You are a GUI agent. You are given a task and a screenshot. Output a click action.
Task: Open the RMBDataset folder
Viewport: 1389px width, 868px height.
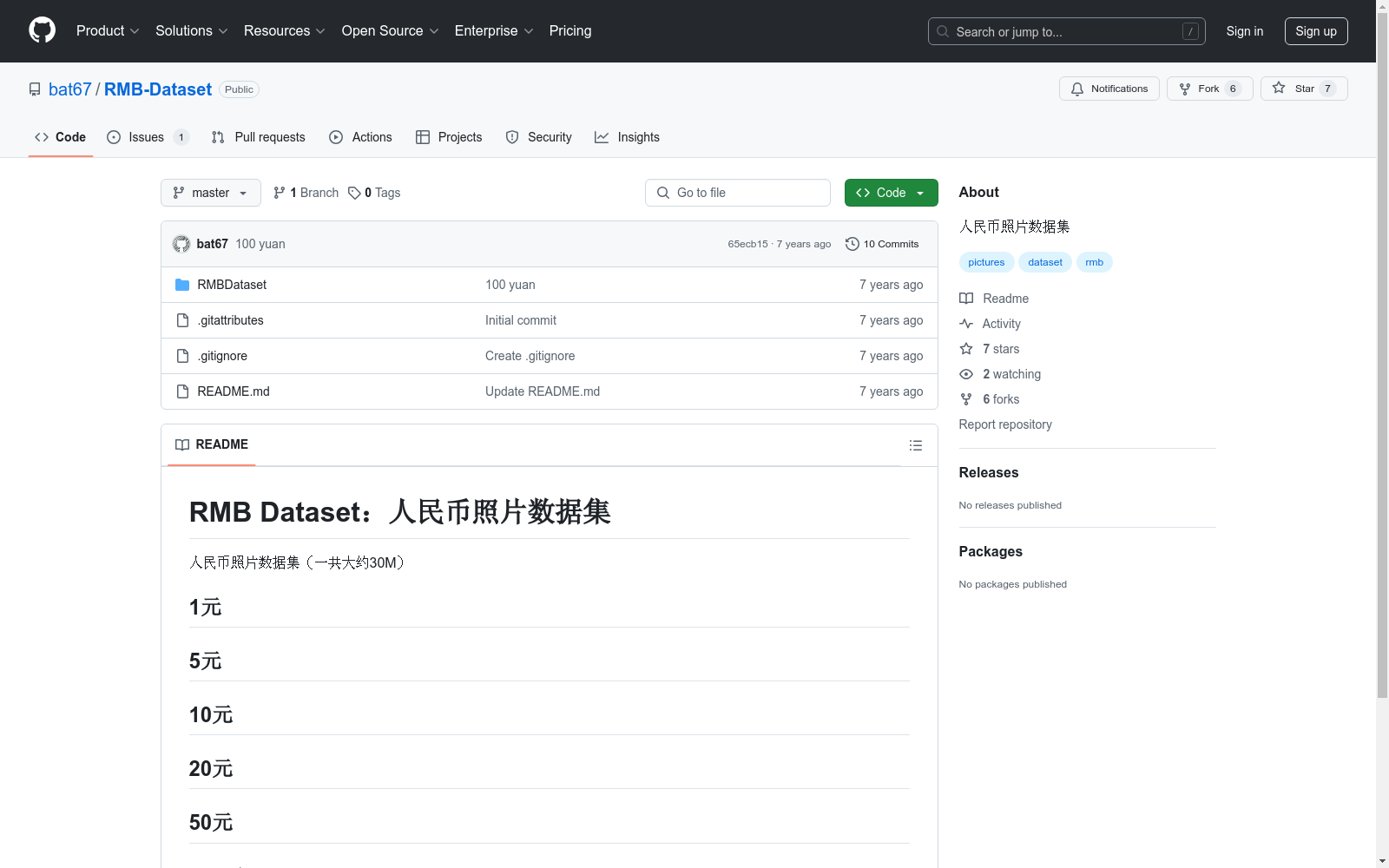232,285
